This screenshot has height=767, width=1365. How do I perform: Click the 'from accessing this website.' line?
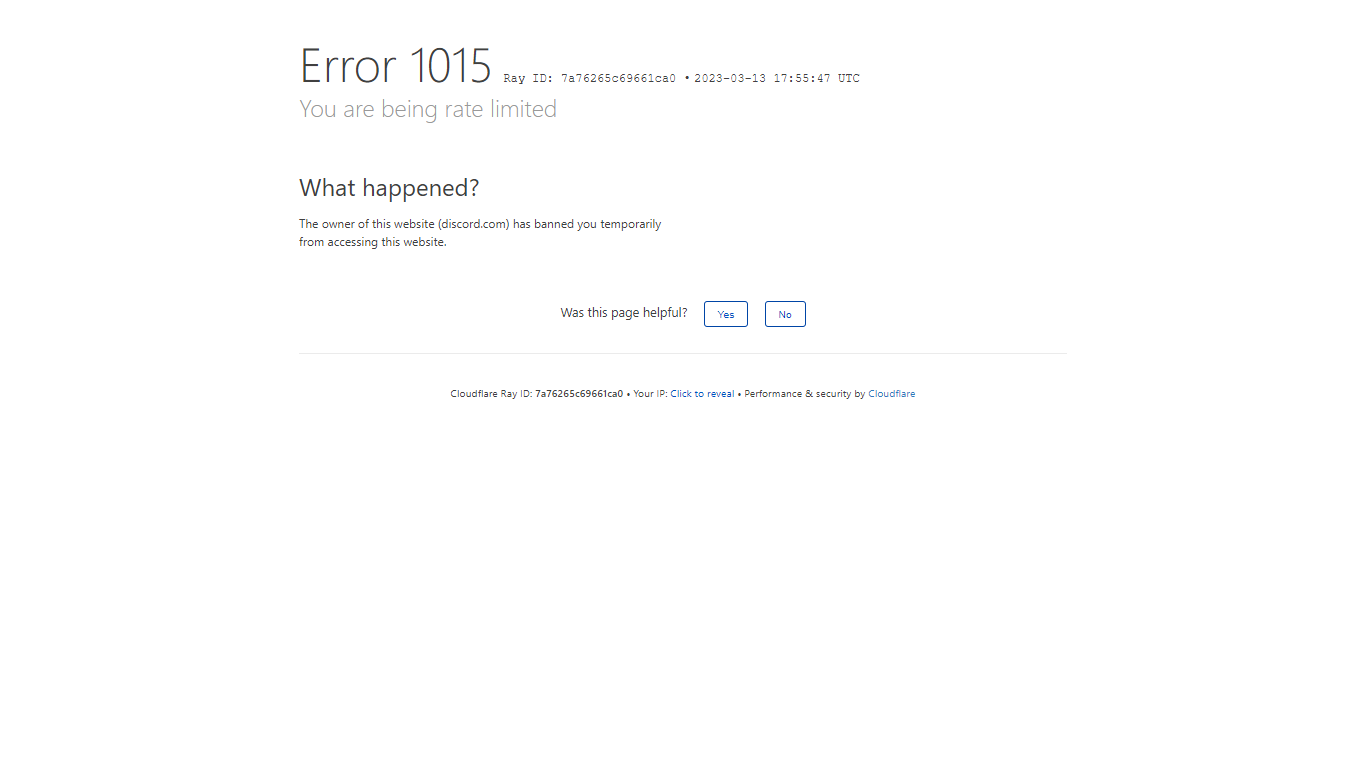click(373, 242)
